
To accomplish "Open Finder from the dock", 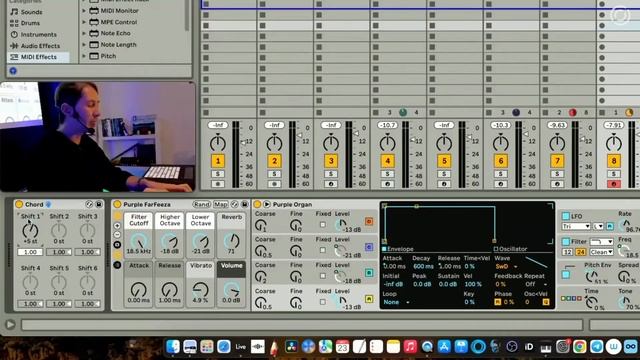I will pyautogui.click(x=173, y=347).
